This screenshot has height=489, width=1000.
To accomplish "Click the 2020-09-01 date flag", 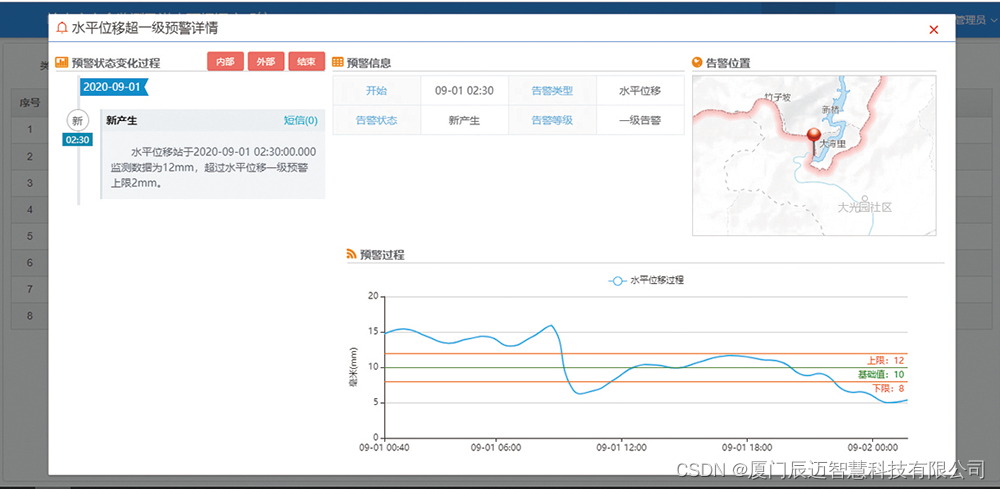I will [114, 87].
